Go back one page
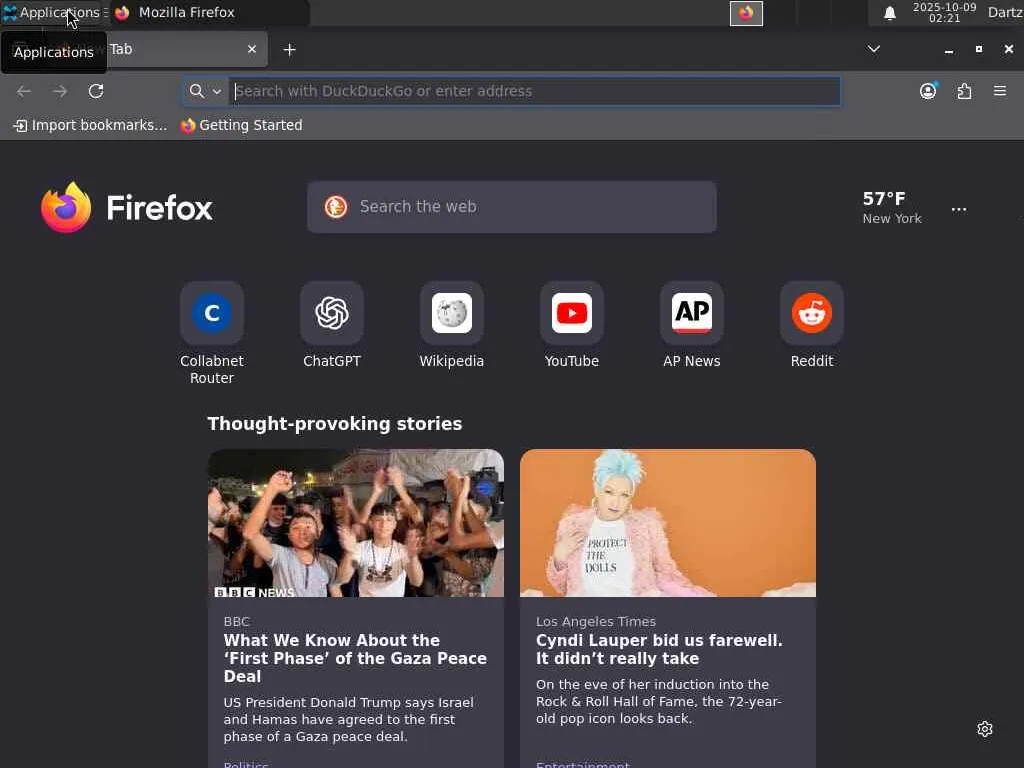1024x768 pixels. 24,91
